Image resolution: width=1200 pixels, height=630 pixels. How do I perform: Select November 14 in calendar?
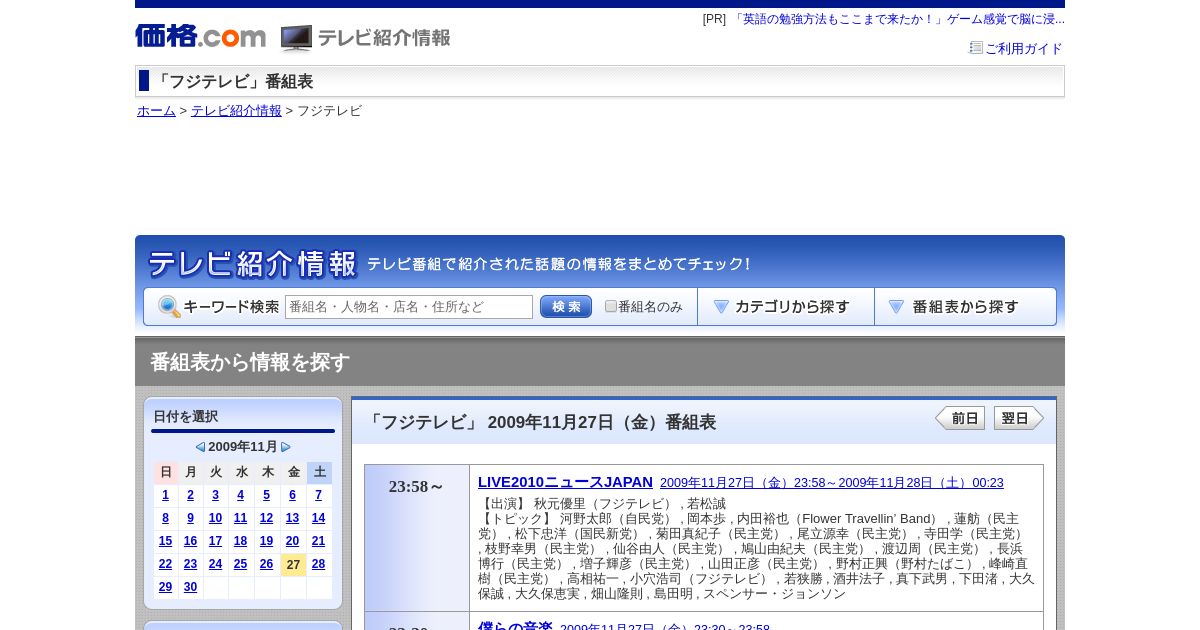pyautogui.click(x=319, y=518)
